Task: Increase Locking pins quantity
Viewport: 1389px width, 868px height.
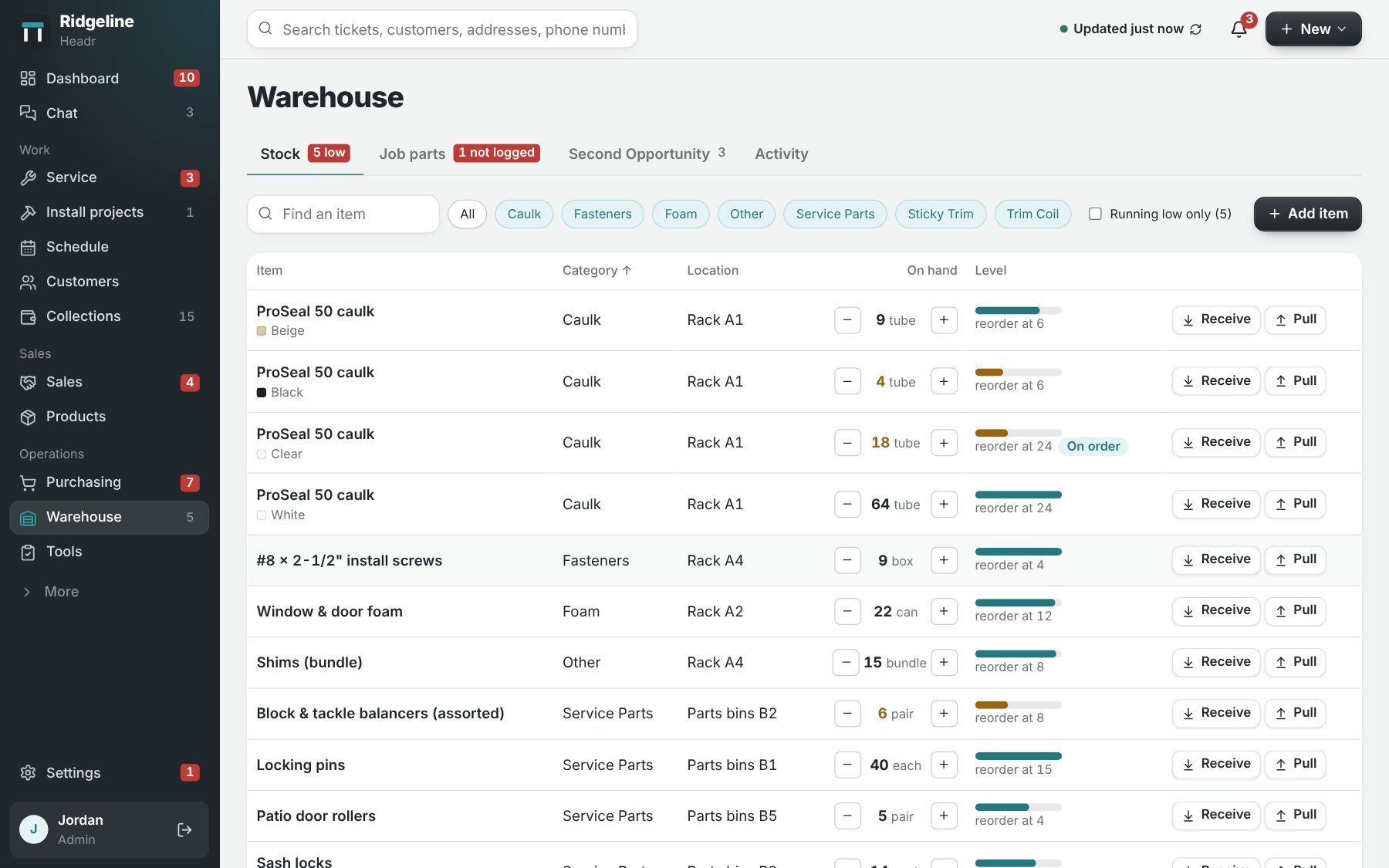Action: (944, 765)
